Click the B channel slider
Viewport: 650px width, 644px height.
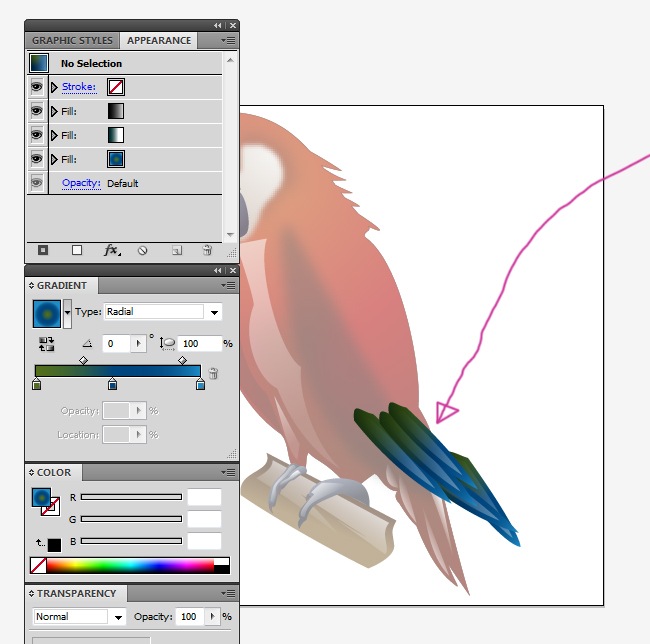[x=131, y=541]
